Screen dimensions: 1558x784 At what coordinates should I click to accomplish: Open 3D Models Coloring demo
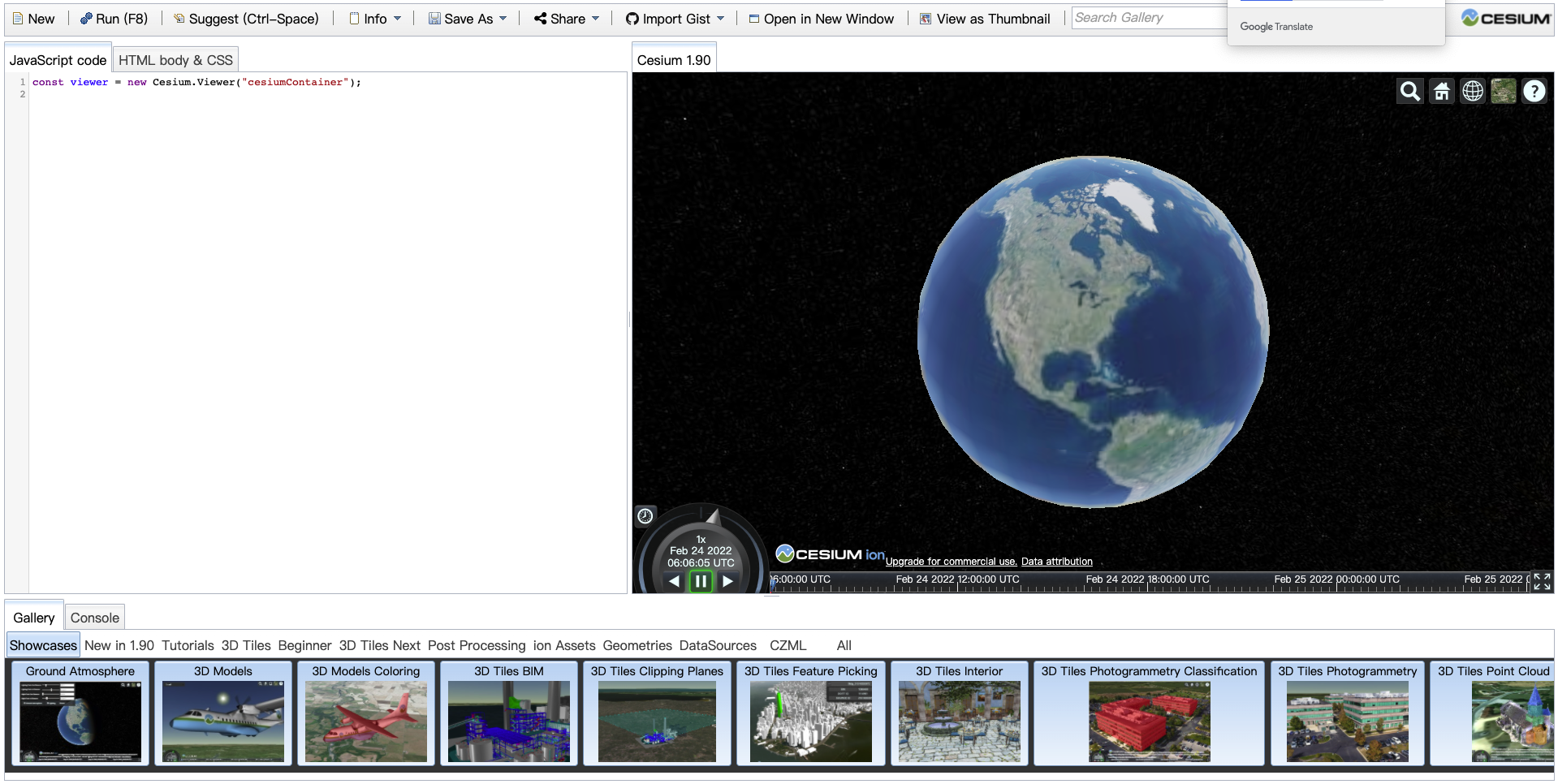tap(366, 713)
